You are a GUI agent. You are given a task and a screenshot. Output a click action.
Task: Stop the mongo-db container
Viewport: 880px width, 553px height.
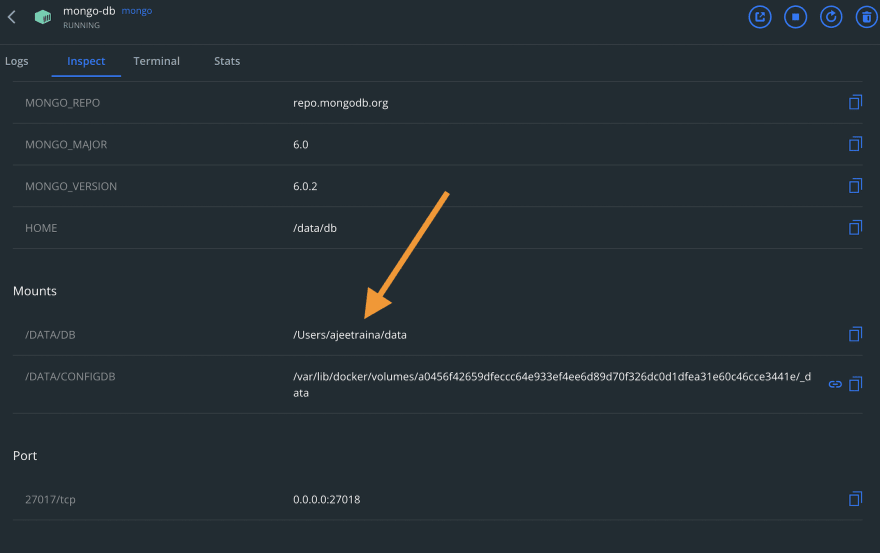click(x=795, y=17)
